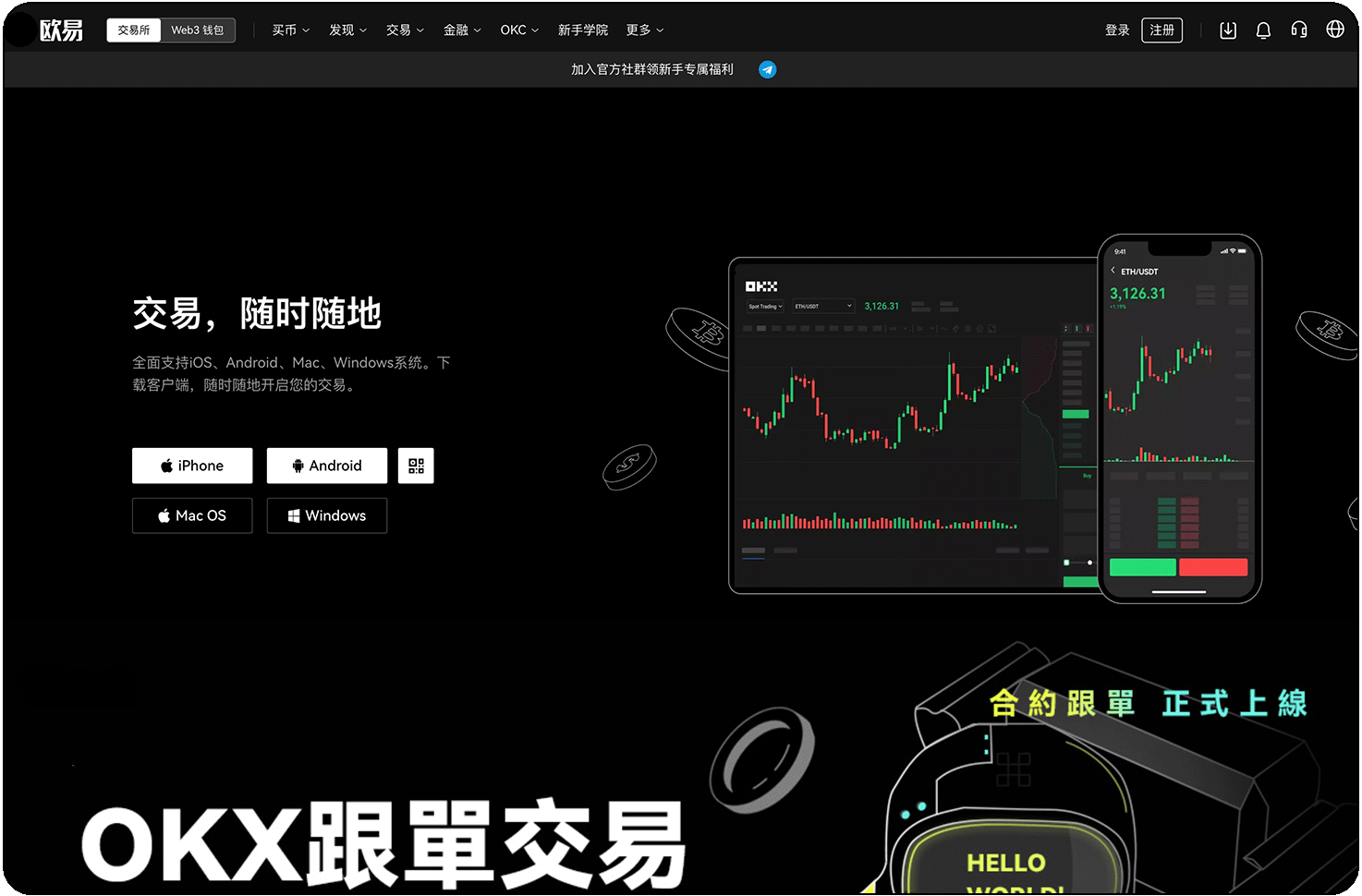Click the 欧易 logo in header
This screenshot has height=896, width=1362.
click(61, 30)
